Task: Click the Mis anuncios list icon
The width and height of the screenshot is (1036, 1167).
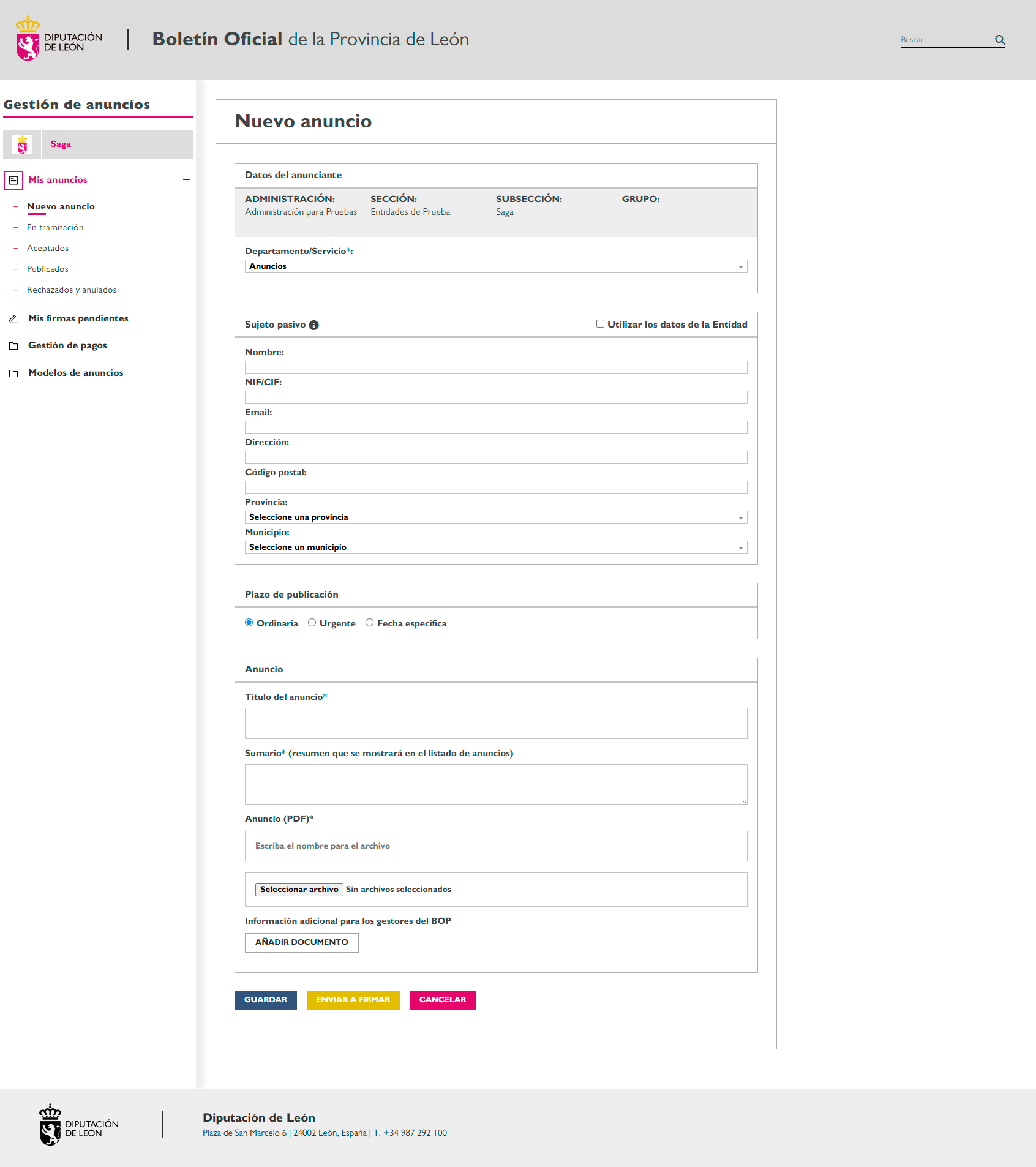Action: [13, 181]
